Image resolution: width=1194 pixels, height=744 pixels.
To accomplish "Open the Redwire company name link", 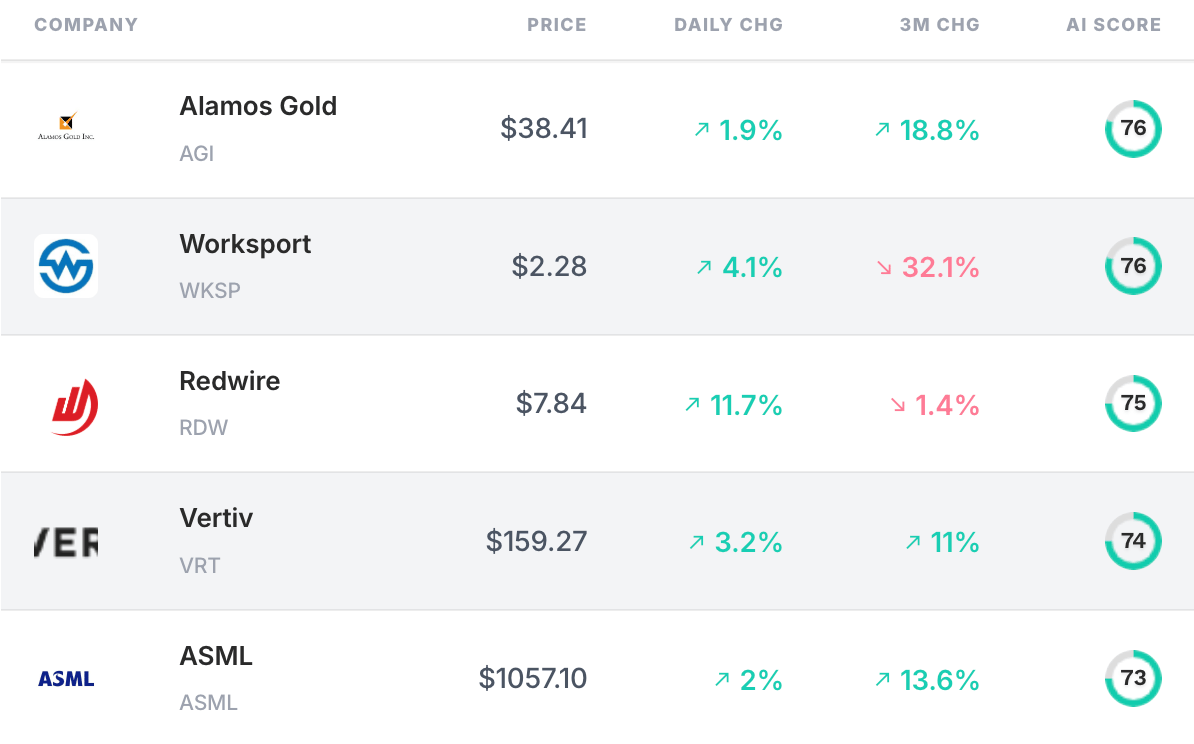I will 230,381.
